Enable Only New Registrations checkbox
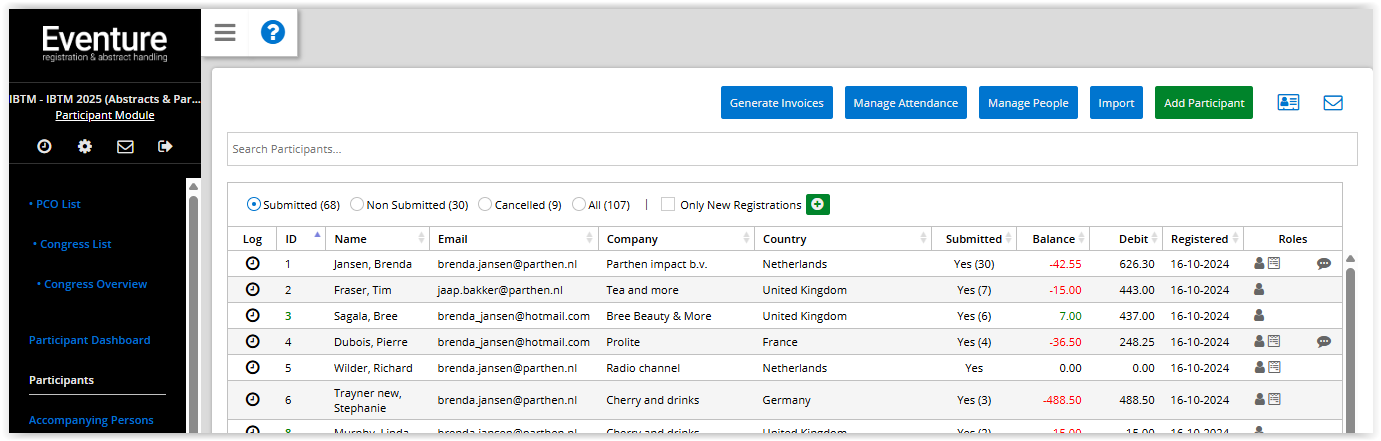The image size is (1381, 441). [x=668, y=205]
